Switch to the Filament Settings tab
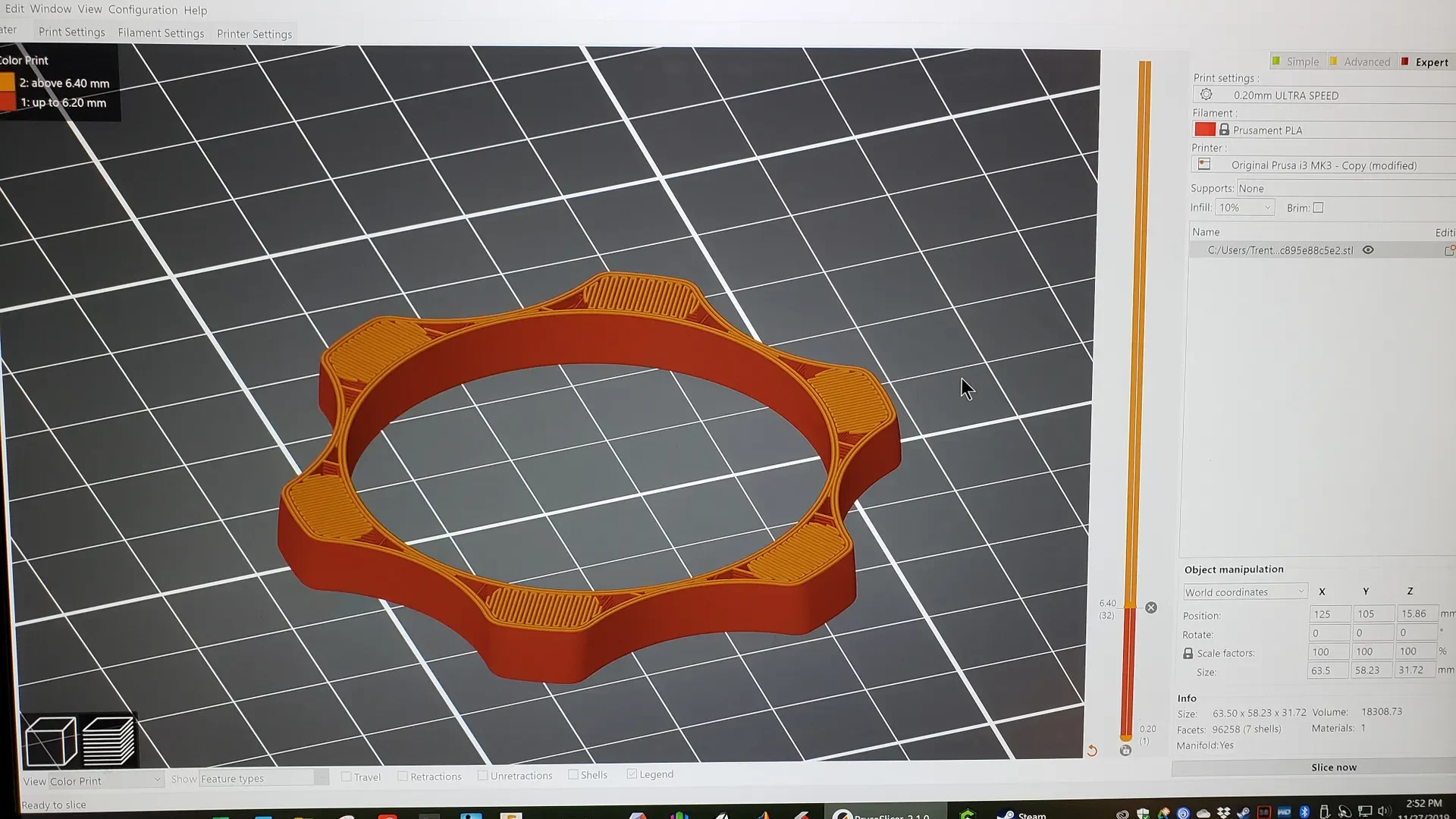 pyautogui.click(x=161, y=33)
